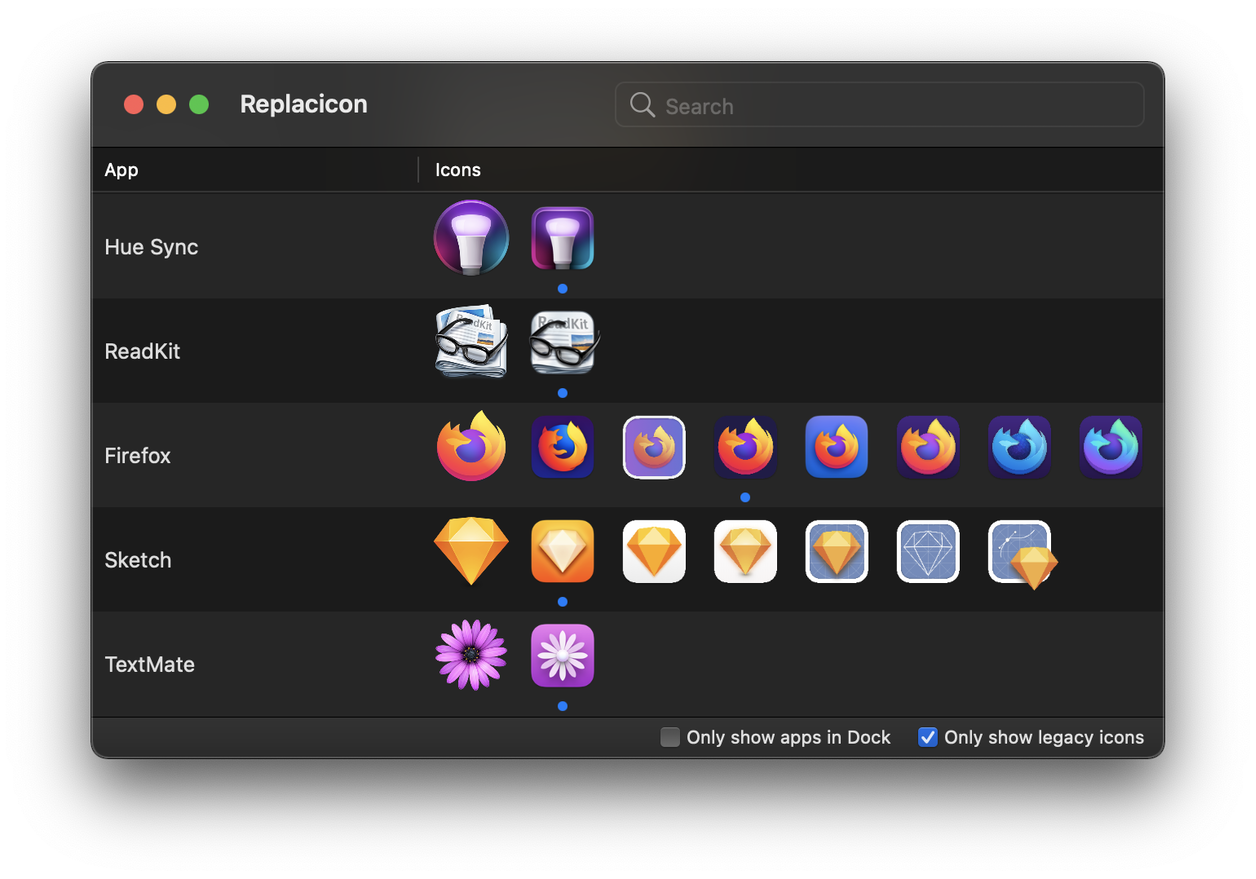Choose the Firefox icon on bright blue square
Image resolution: width=1256 pixels, height=879 pixels.
(837, 447)
